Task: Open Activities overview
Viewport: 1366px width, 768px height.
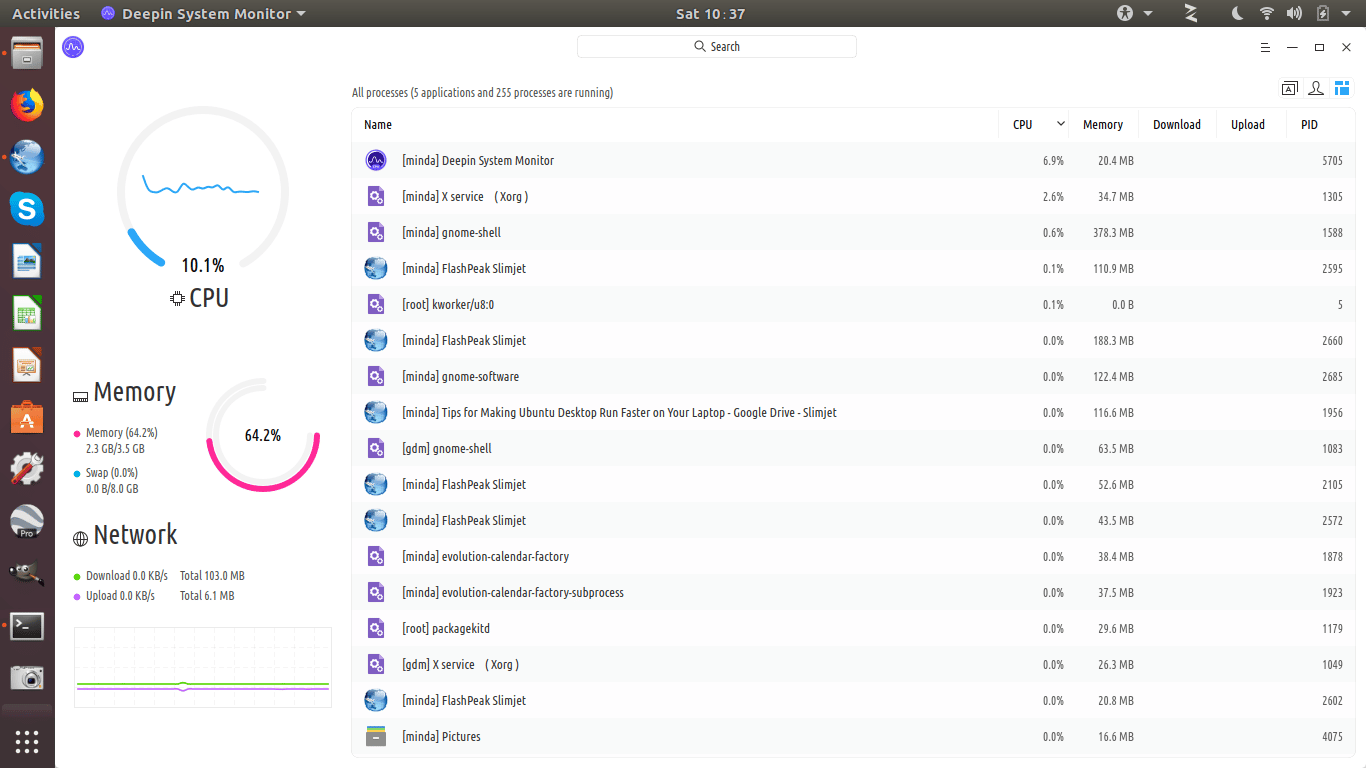Action: (x=46, y=14)
